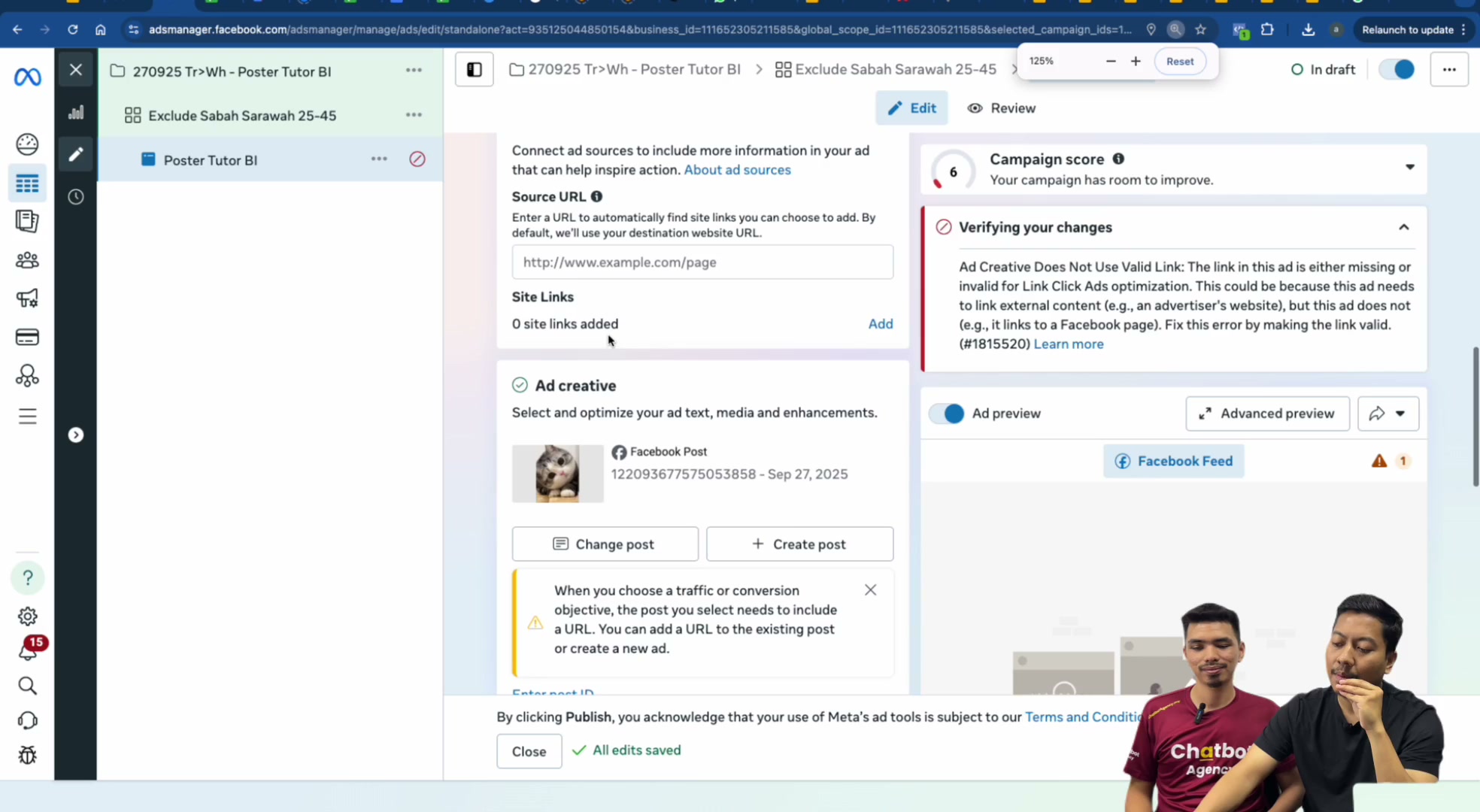
Task: Open the Campaigns table icon
Action: point(27,183)
